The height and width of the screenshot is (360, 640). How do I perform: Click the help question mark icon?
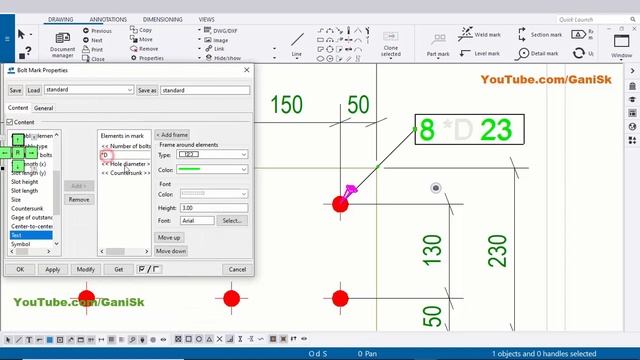[28, 51]
